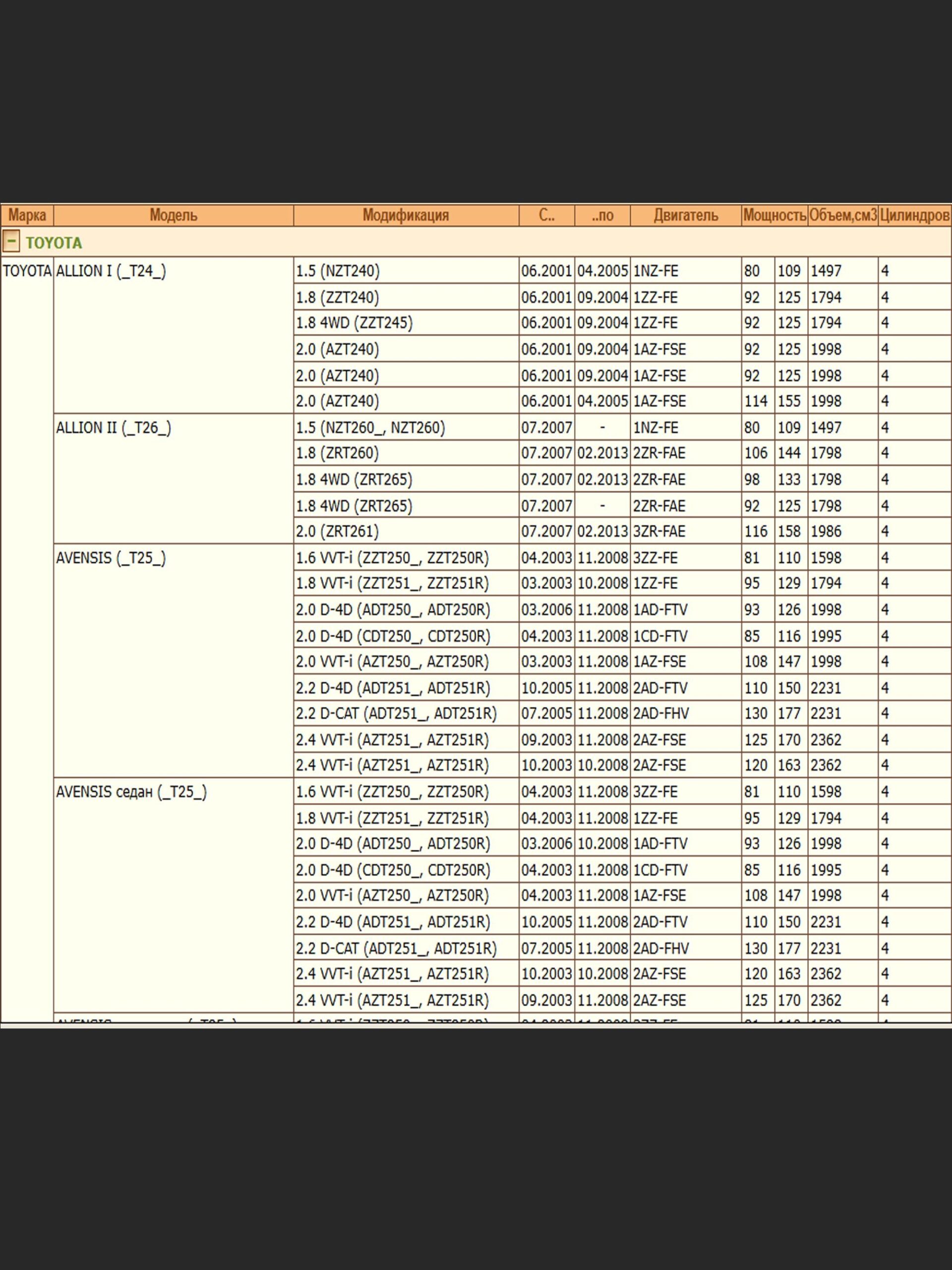Click the green TOYOTA group title
The height and width of the screenshot is (1270, 952).
tap(54, 243)
